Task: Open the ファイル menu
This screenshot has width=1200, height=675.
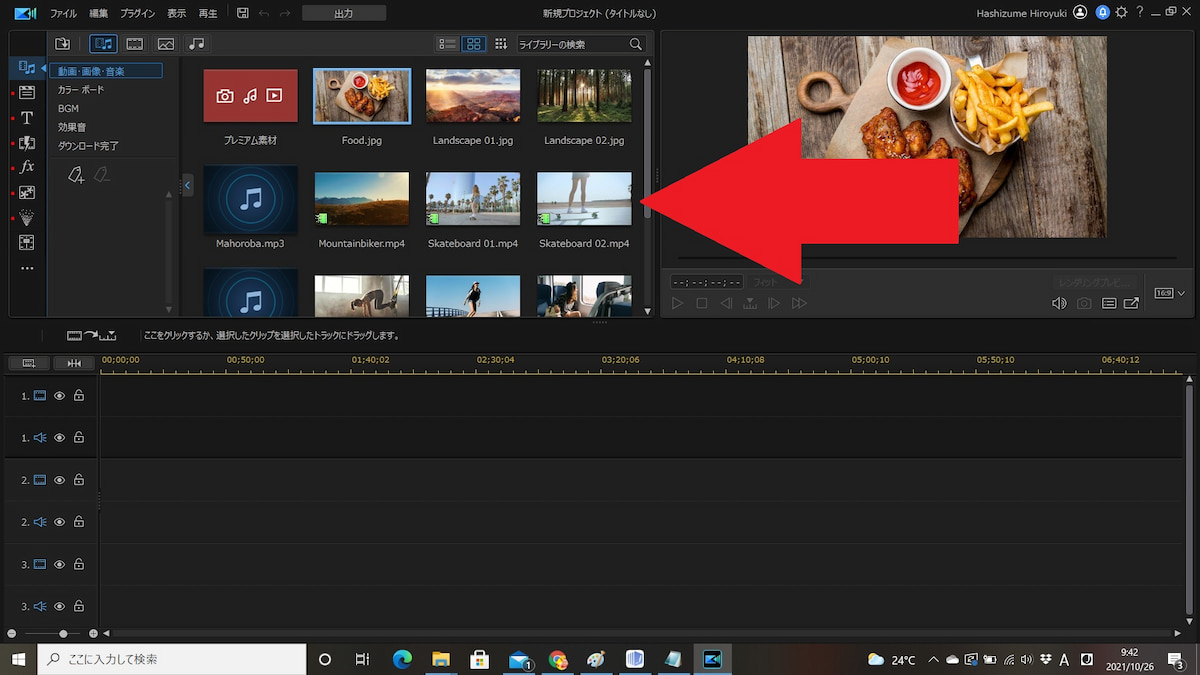Action: click(x=63, y=14)
